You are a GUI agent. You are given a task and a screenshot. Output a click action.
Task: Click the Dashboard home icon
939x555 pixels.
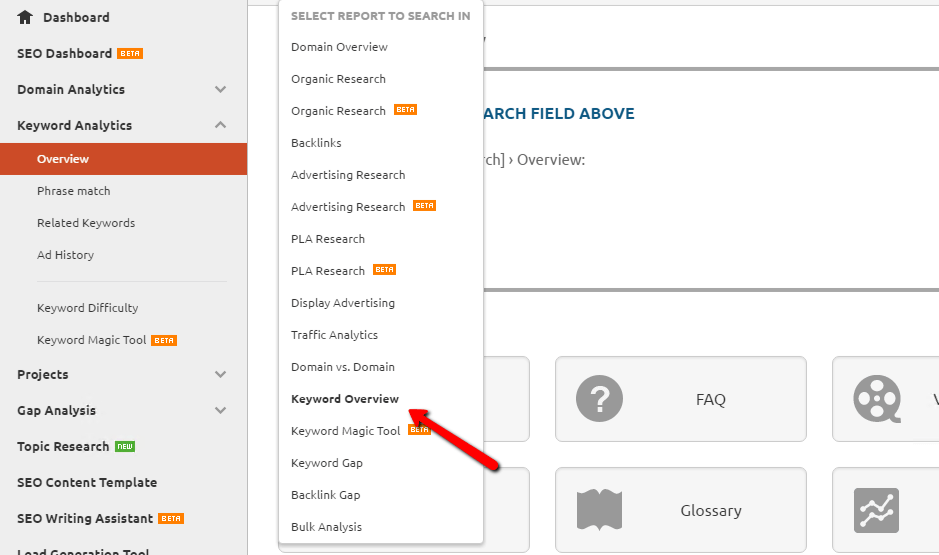pyautogui.click(x=25, y=17)
